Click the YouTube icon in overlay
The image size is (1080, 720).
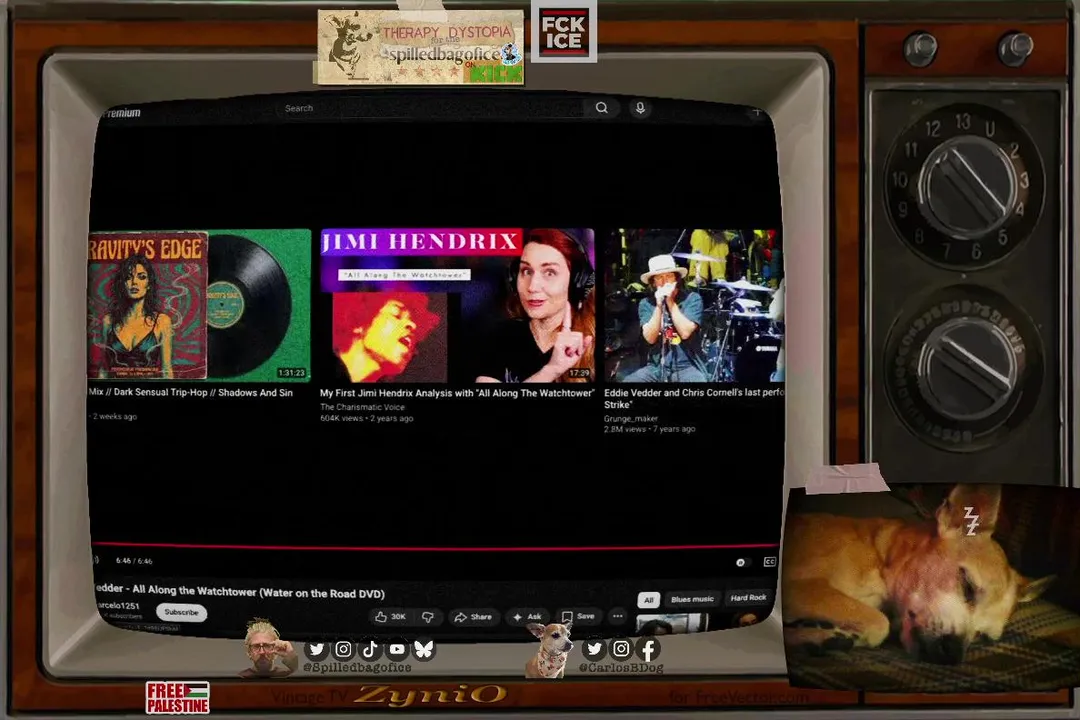point(397,649)
